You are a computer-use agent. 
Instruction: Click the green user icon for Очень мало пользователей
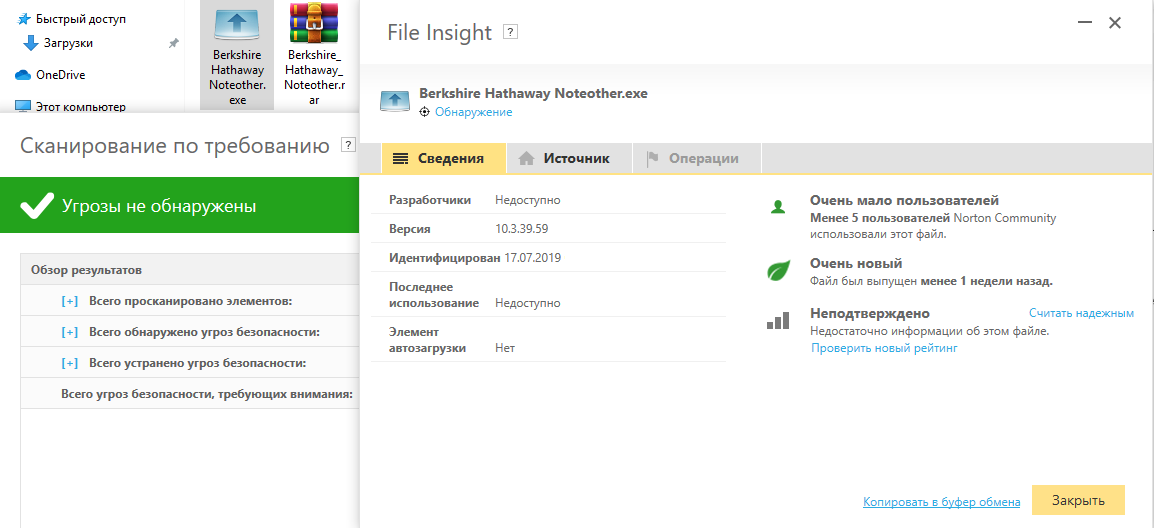coord(778,206)
